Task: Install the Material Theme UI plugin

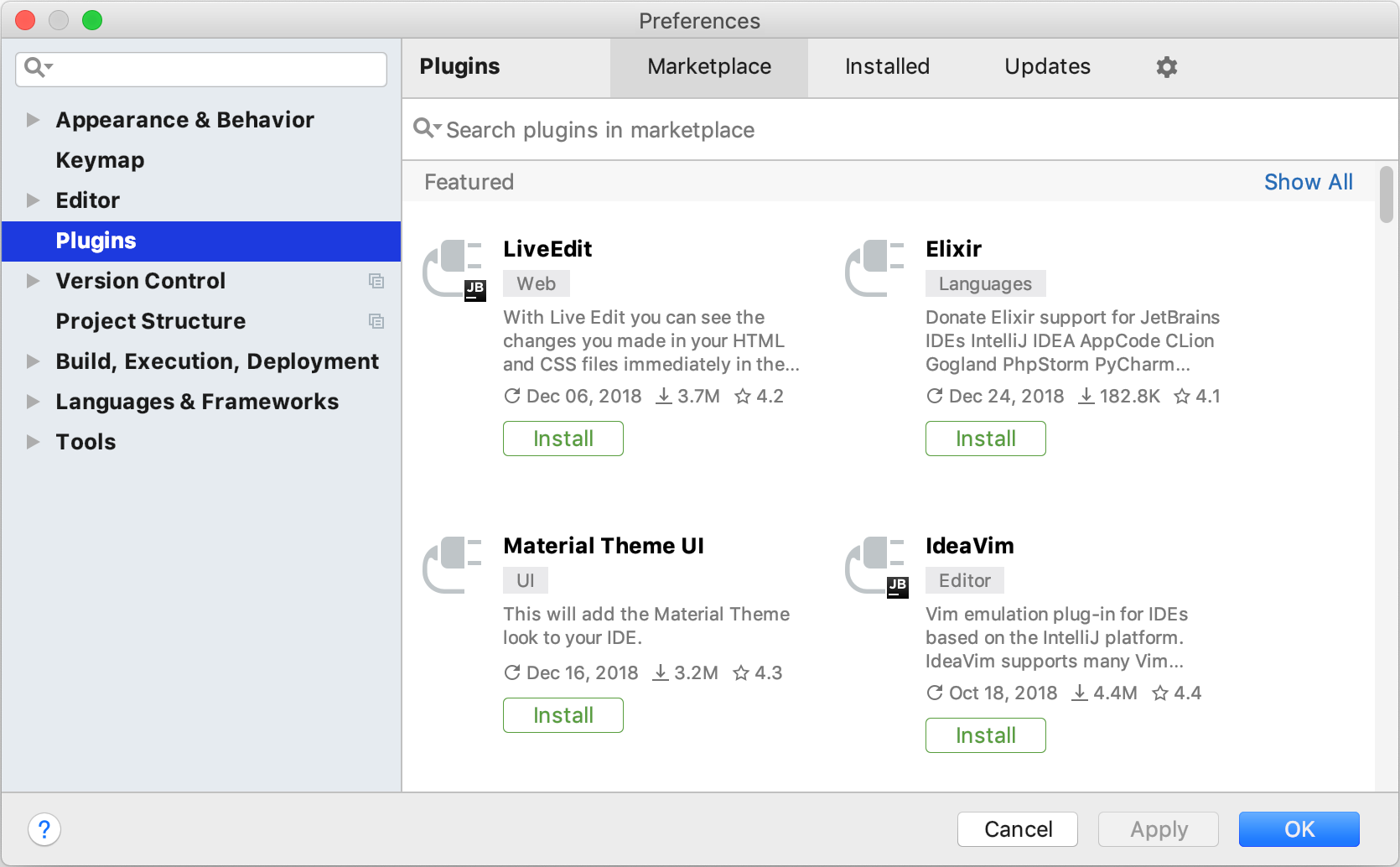Action: pos(563,715)
